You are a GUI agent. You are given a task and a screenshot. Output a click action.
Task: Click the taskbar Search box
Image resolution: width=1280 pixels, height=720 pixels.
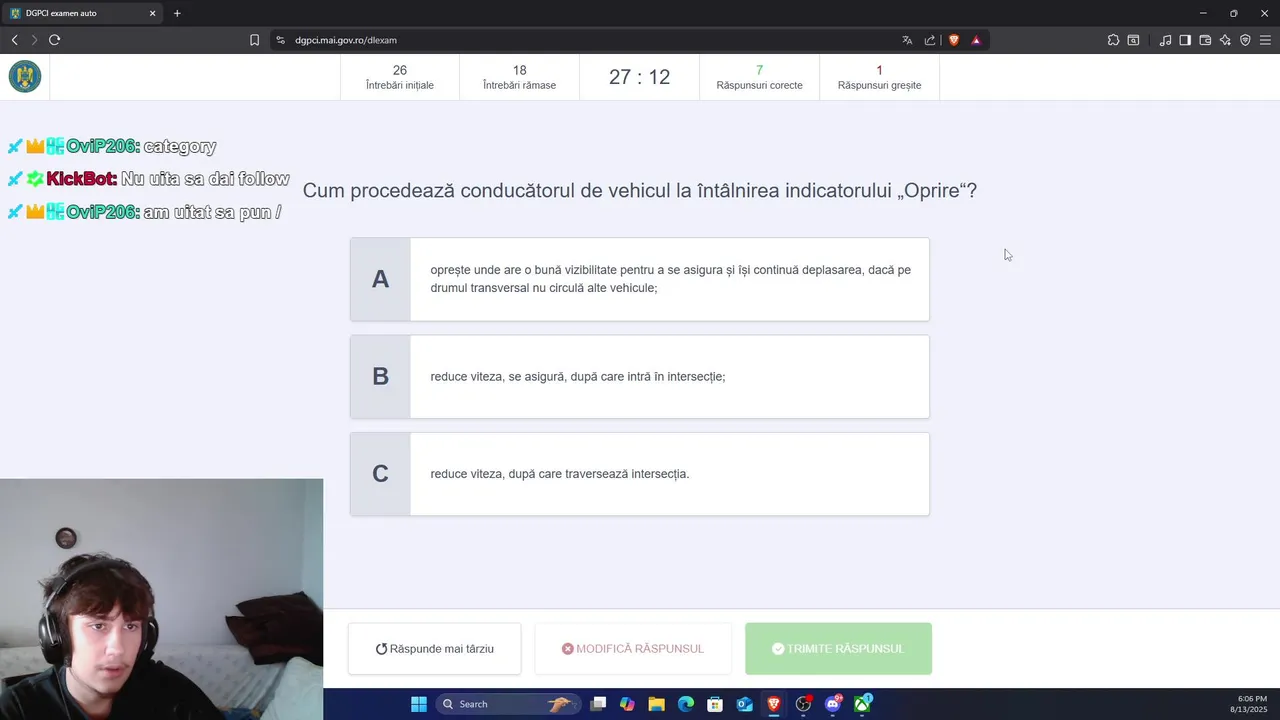click(508, 704)
